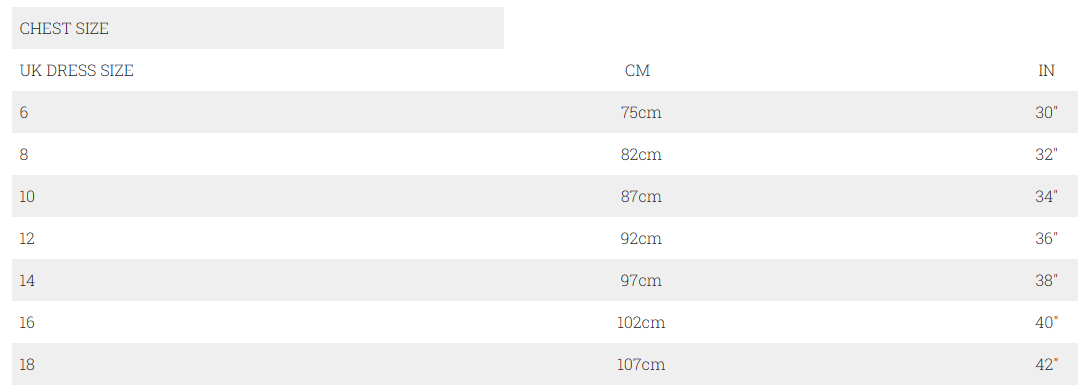This screenshot has height=388, width=1078.
Task: Select UK dress size 6 cell
Action: point(24,112)
